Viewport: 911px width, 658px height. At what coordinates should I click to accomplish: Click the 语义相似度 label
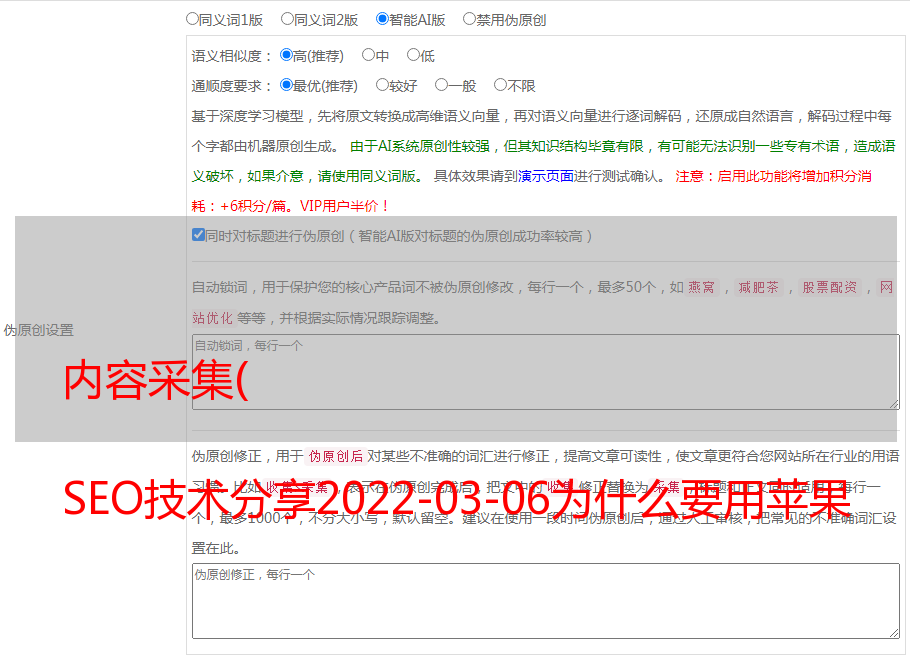(x=232, y=56)
